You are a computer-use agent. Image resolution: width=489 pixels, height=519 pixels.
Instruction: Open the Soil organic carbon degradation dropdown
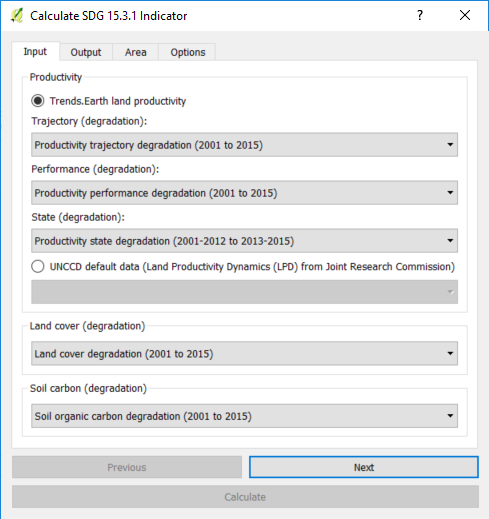(x=244, y=416)
